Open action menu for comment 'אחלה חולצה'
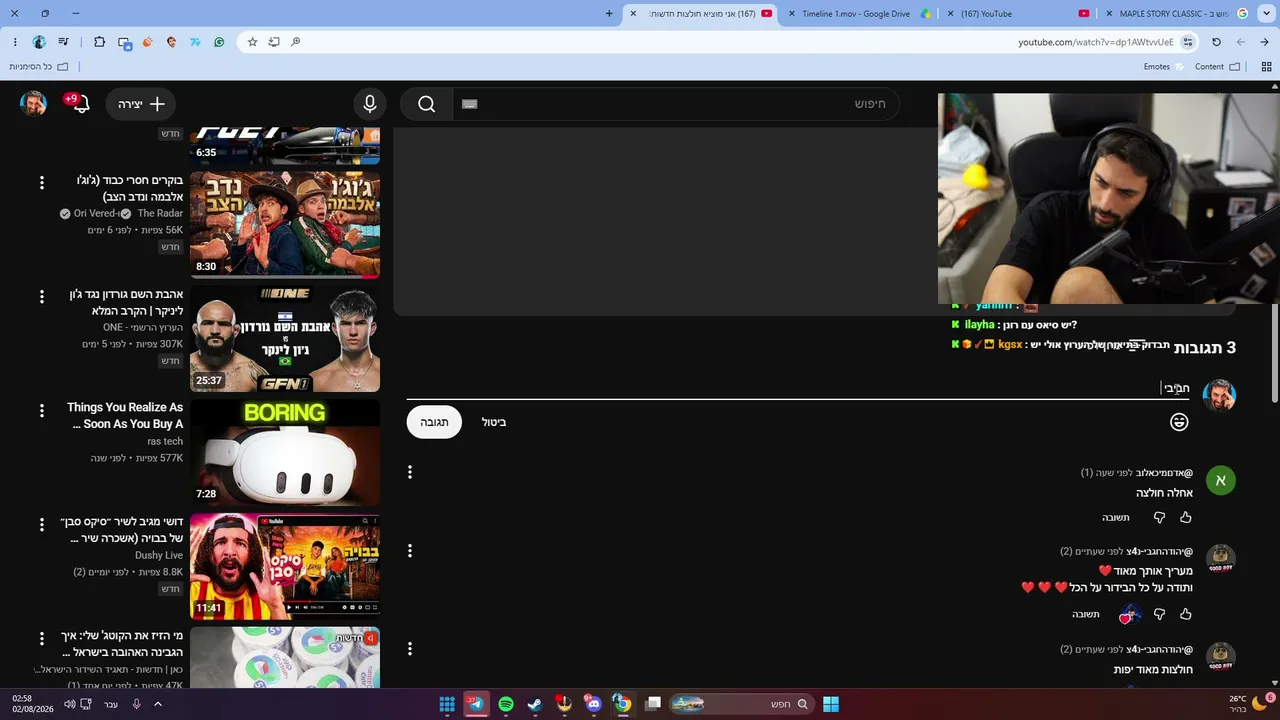 (410, 472)
